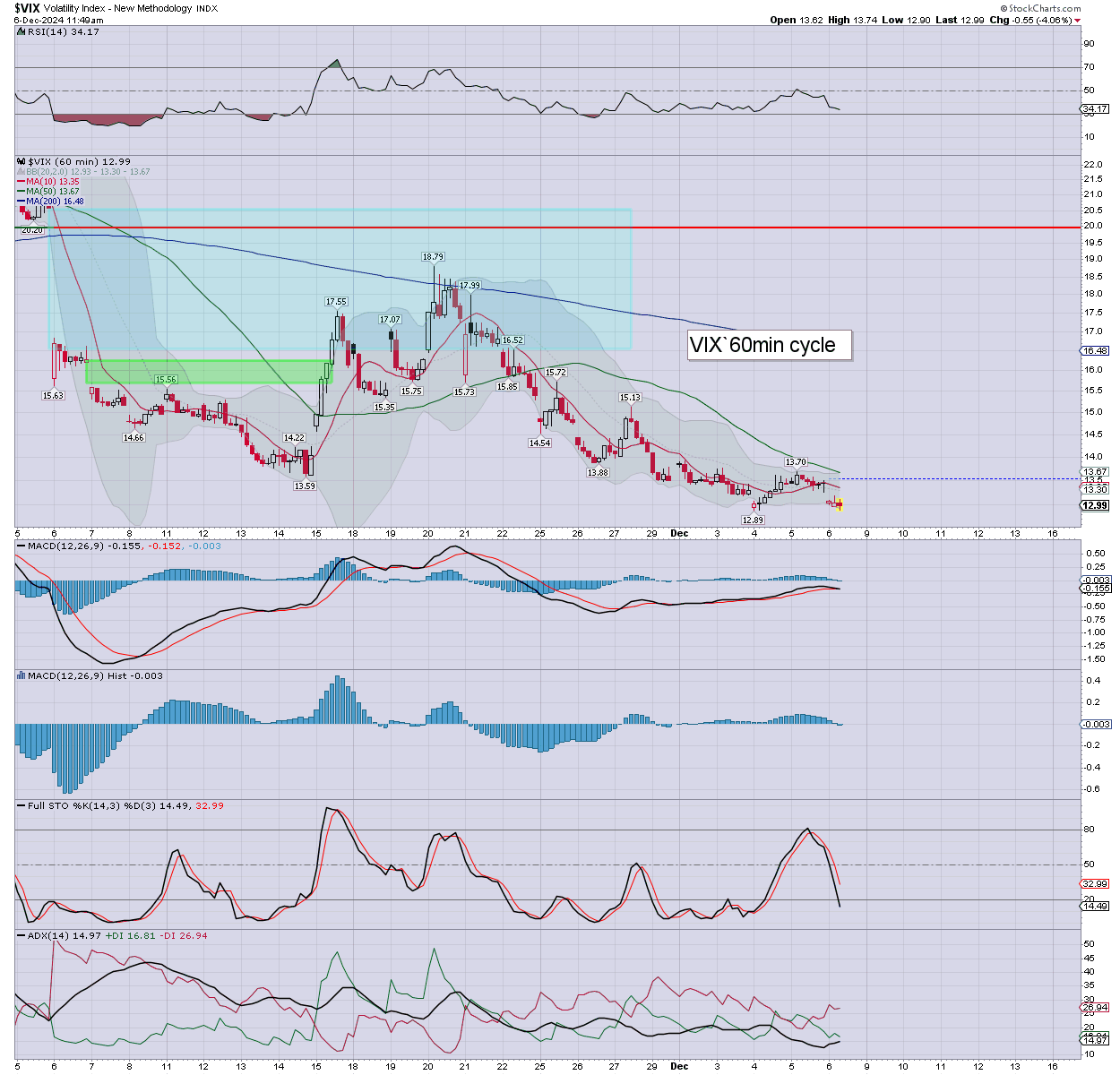Click the $VIX candlestick legend icon
Image resolution: width=1120 pixels, height=1075 pixels.
tap(22, 162)
